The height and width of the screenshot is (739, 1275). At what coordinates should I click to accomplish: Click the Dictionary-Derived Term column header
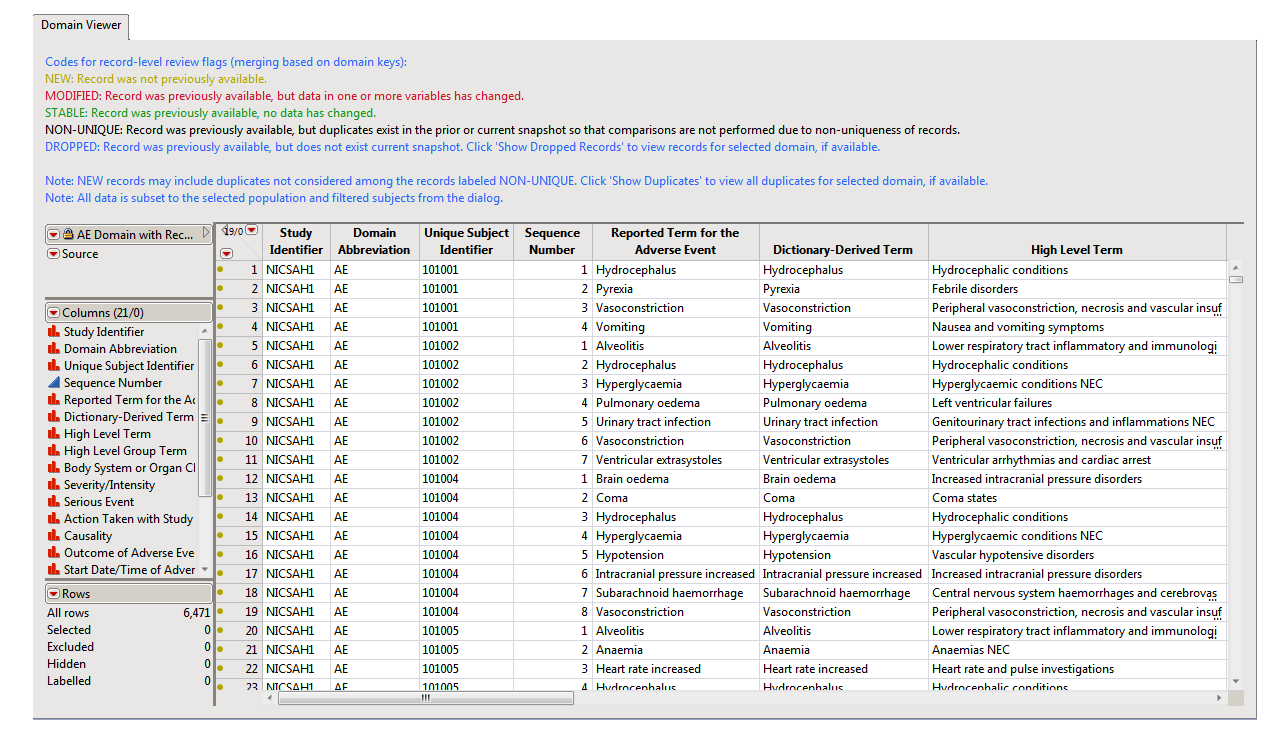click(843, 250)
